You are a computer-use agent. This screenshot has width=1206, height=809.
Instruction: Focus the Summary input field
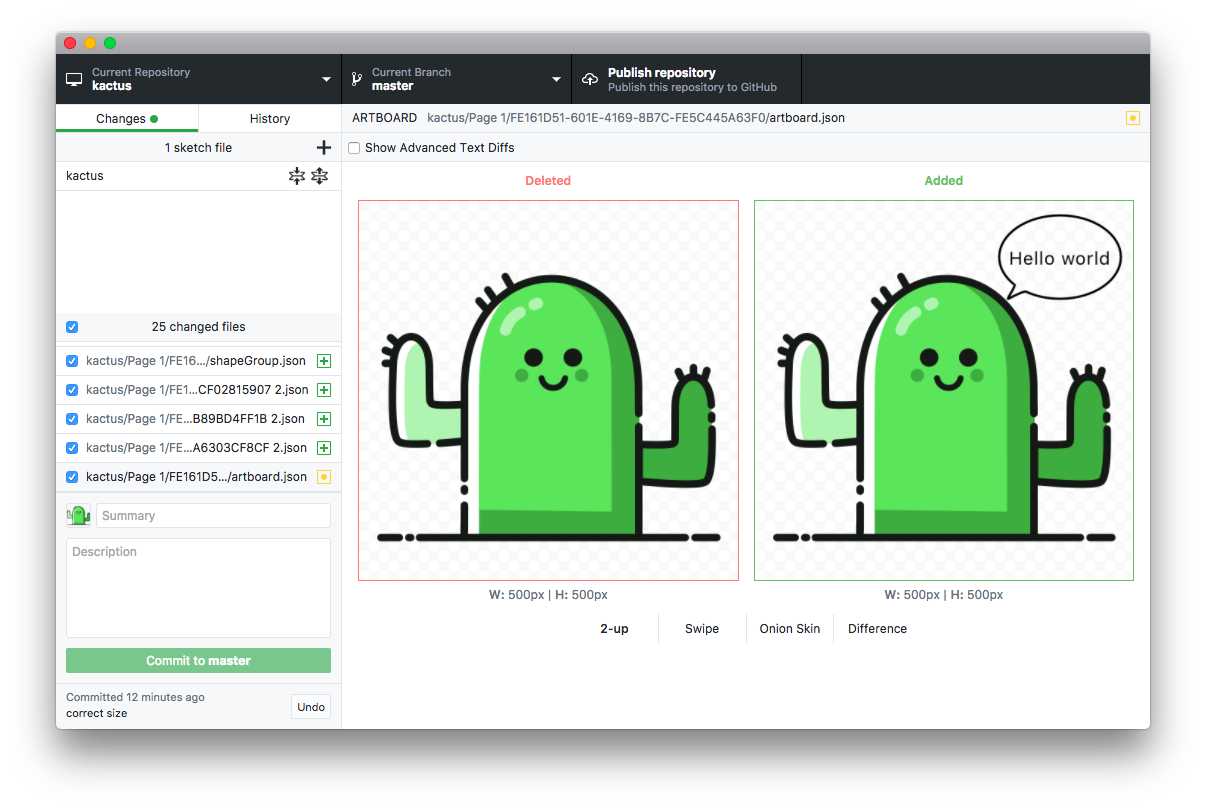tap(213, 516)
